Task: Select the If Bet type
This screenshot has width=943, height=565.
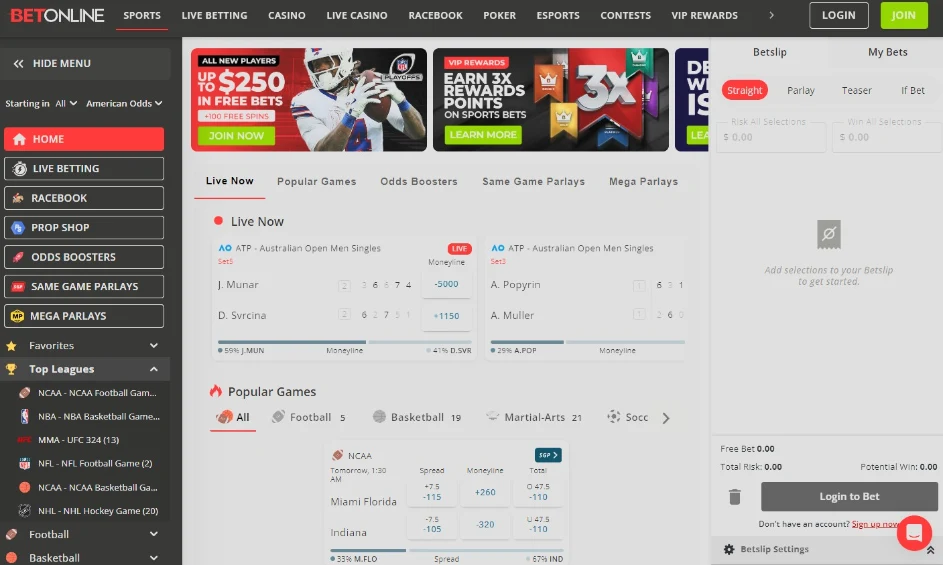Action: coord(912,90)
